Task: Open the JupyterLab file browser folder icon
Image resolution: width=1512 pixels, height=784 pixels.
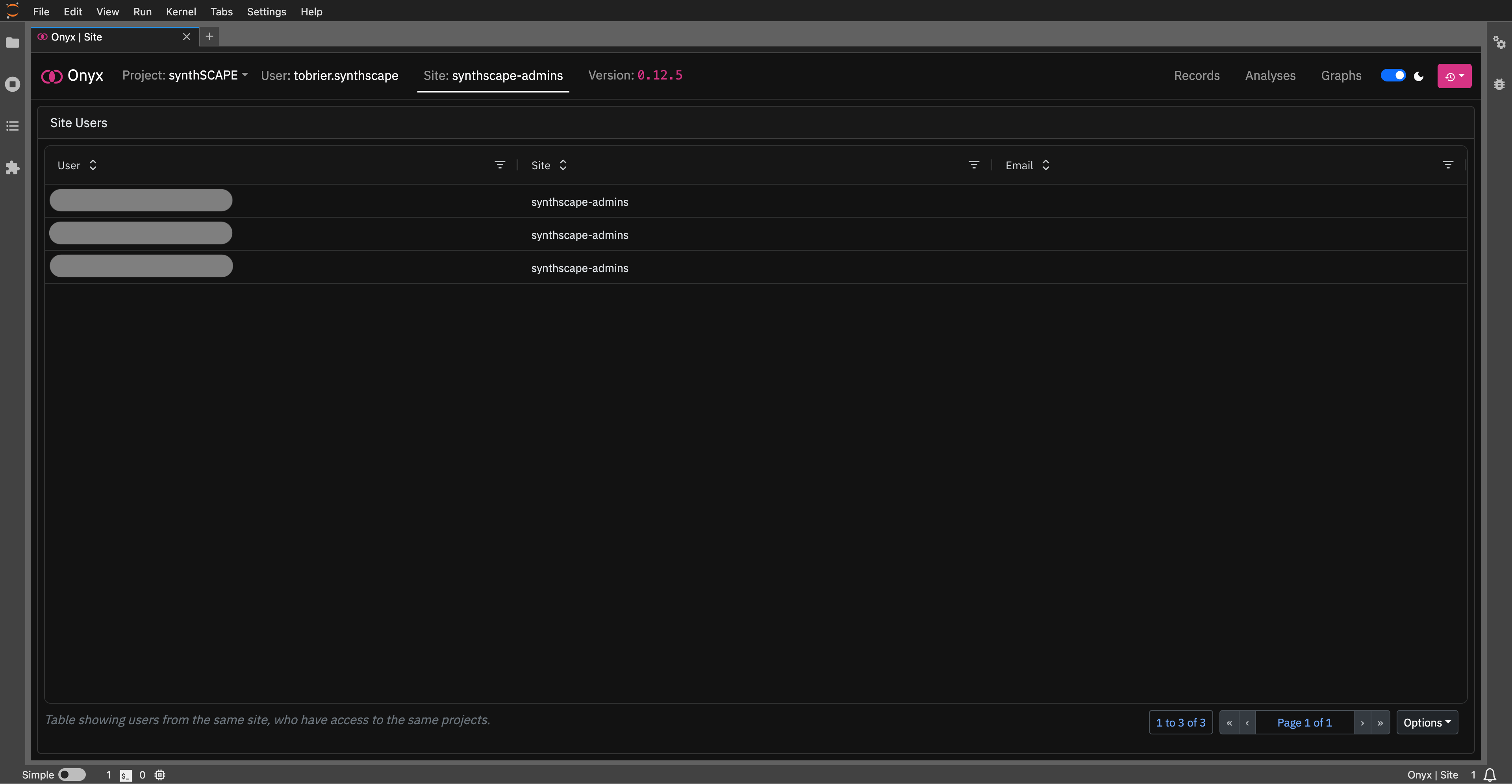Action: [x=12, y=43]
